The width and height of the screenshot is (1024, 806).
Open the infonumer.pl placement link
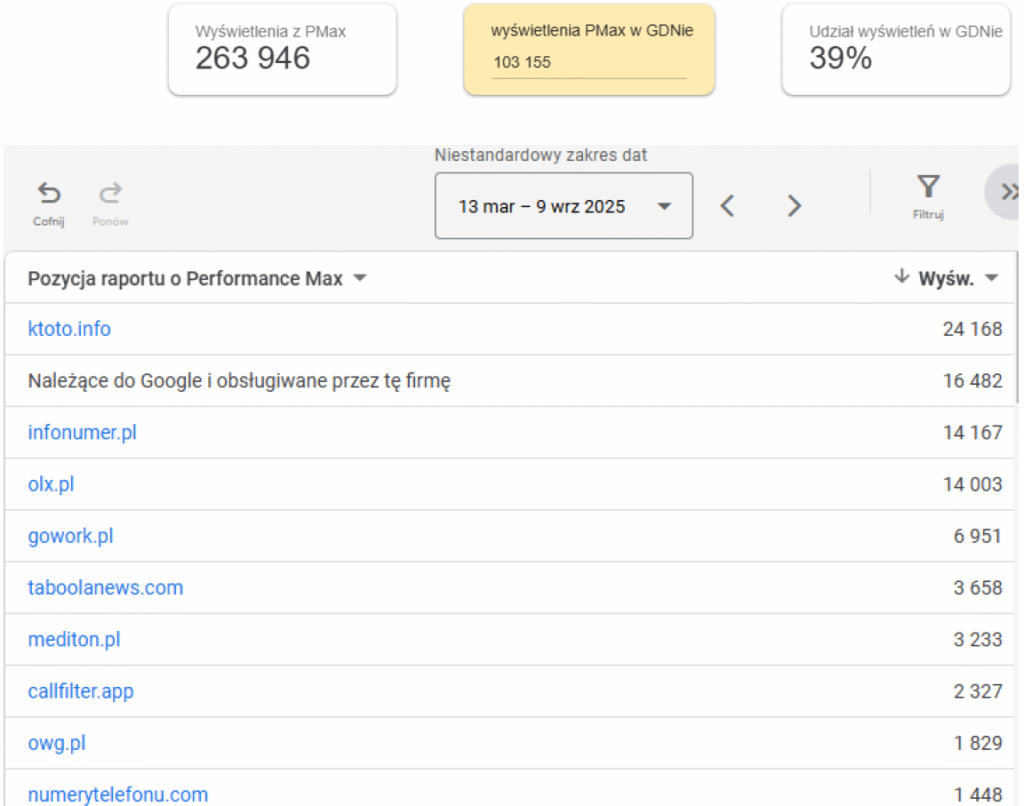(82, 433)
